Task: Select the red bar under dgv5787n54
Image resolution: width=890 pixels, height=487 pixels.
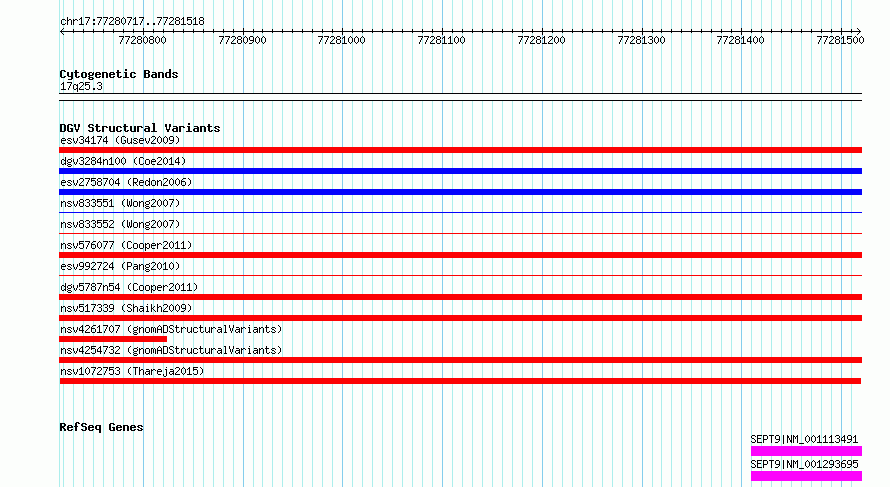Action: coord(460,297)
